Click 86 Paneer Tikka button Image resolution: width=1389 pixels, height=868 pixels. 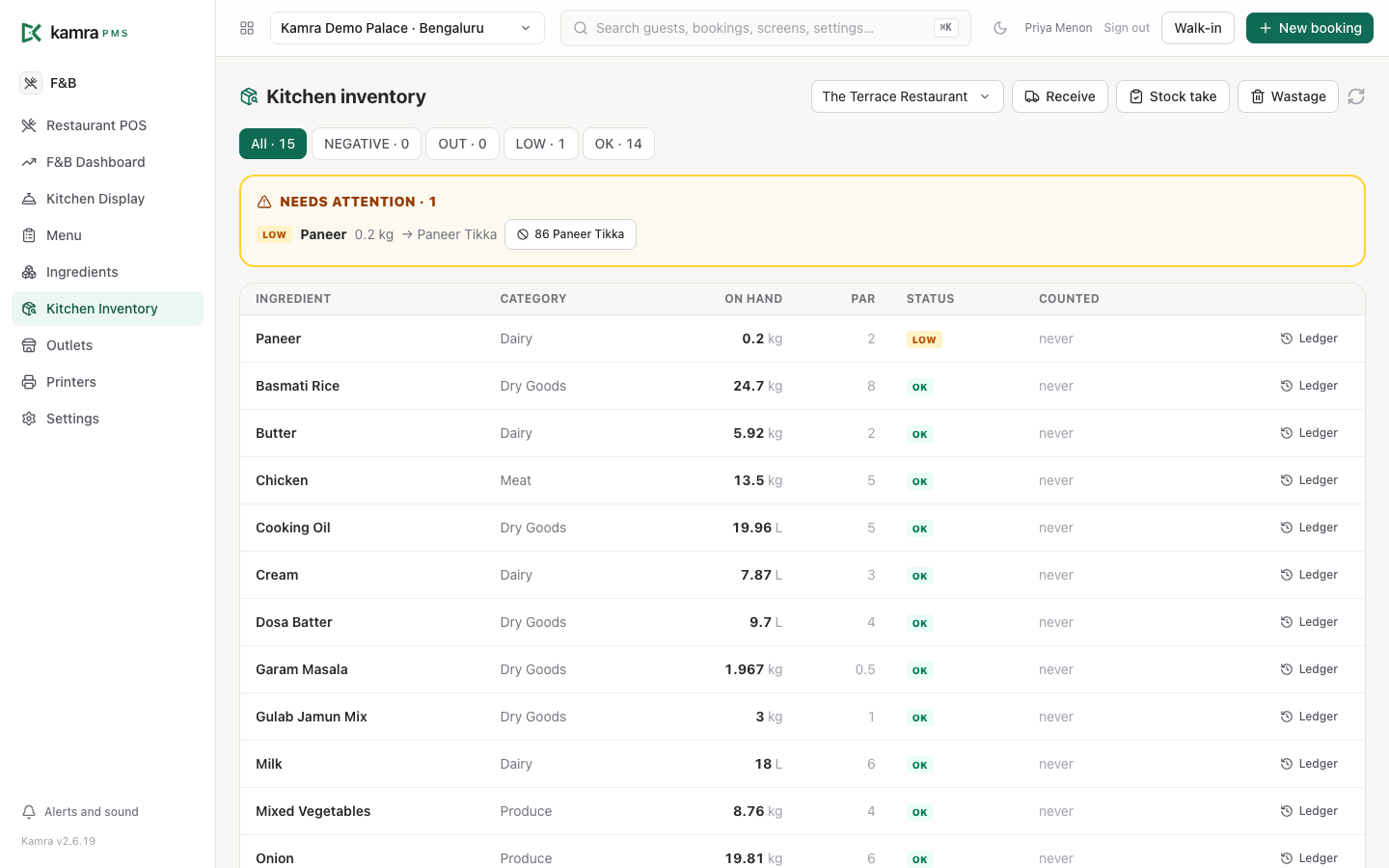pyautogui.click(x=570, y=234)
